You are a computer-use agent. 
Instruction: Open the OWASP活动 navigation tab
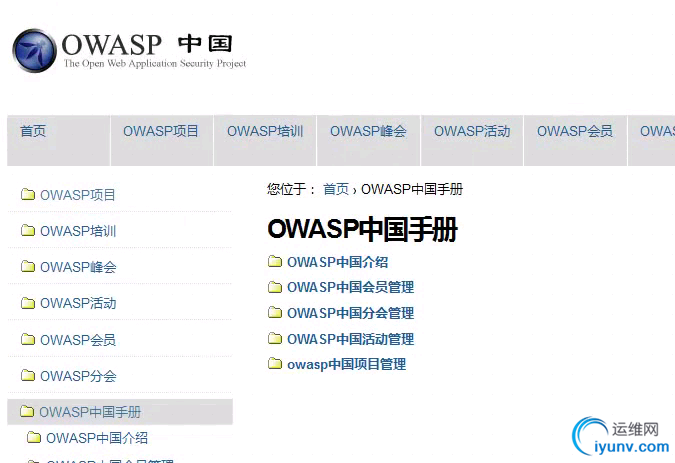click(472, 140)
